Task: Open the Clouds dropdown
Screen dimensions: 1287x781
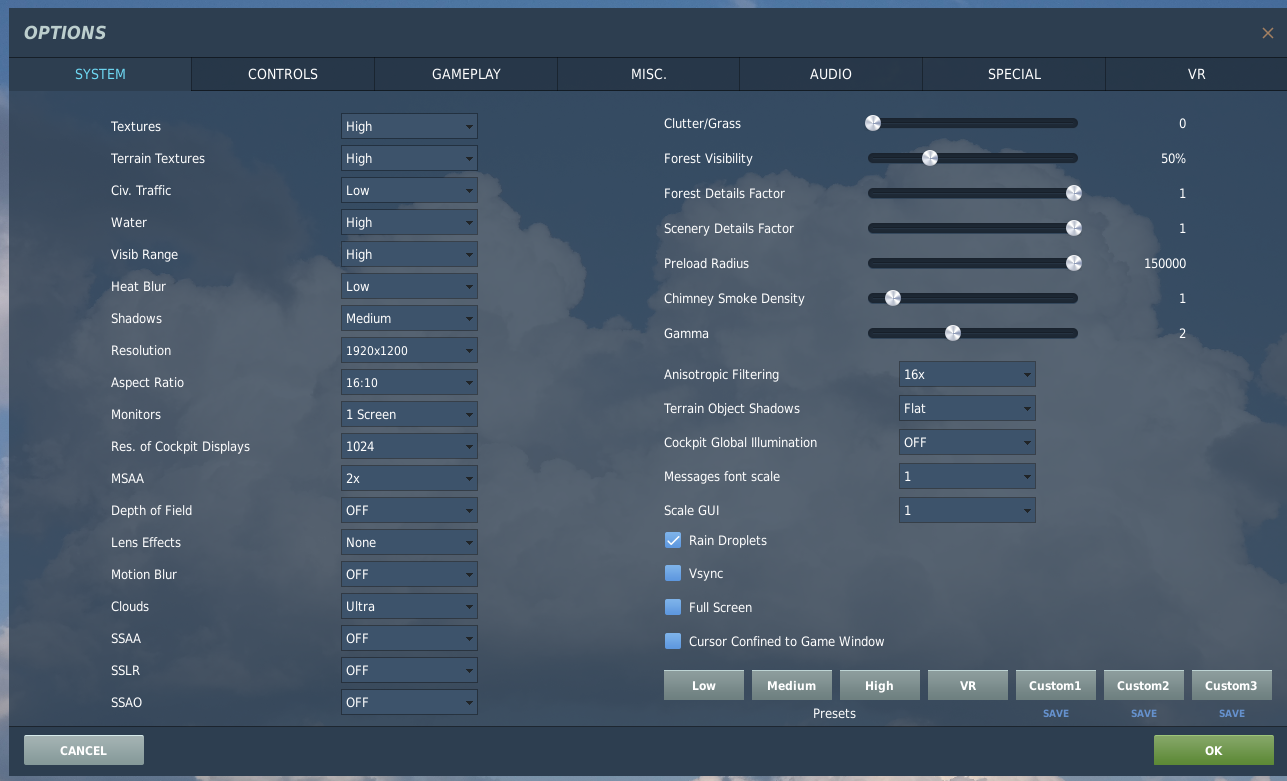Action: (409, 606)
